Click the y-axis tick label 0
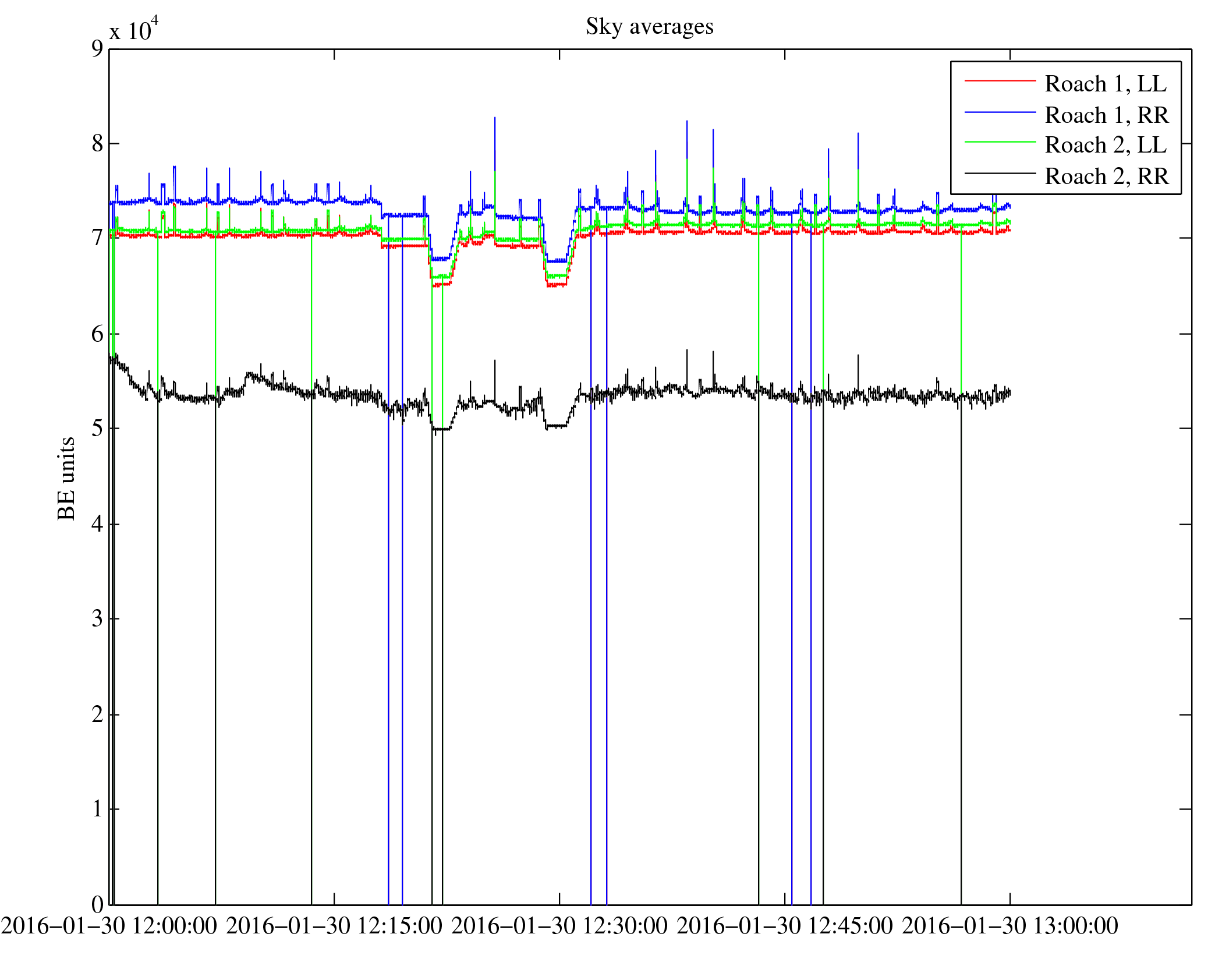 pyautogui.click(x=97, y=904)
